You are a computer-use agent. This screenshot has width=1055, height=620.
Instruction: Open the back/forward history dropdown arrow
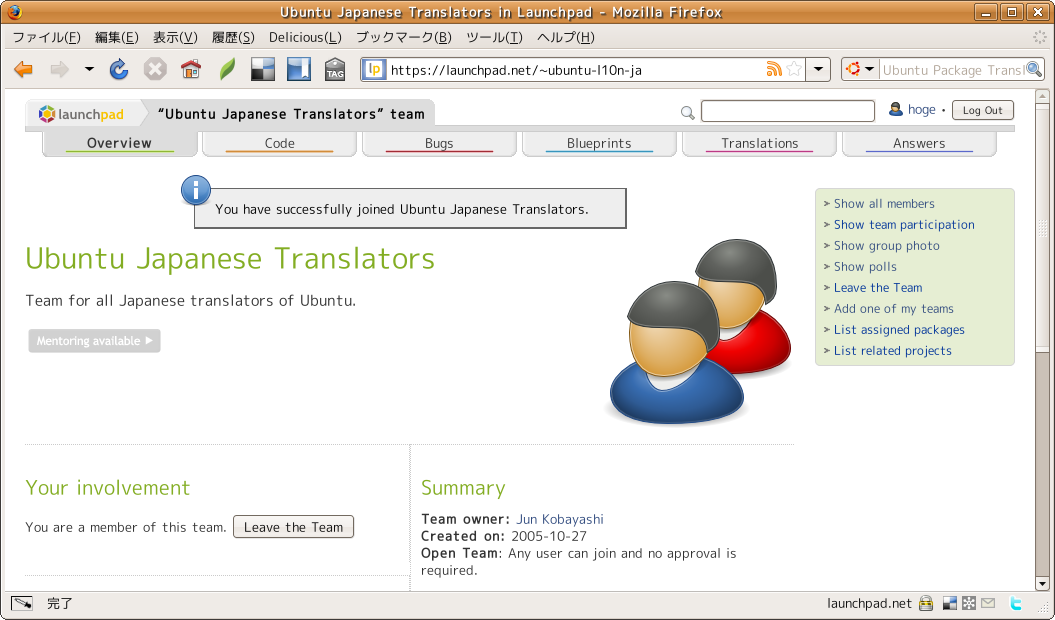[89, 69]
